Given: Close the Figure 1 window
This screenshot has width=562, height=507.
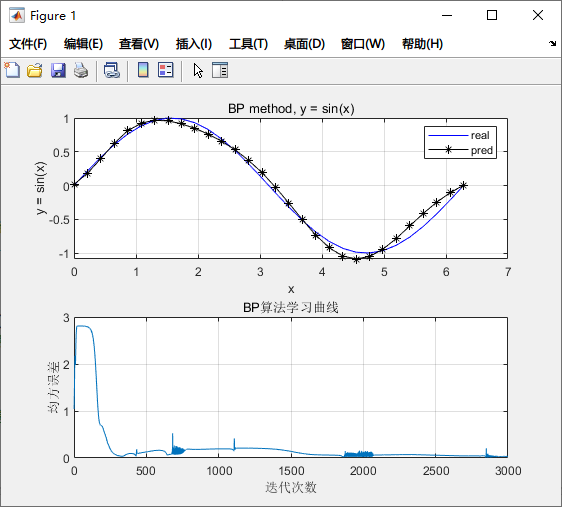Looking at the screenshot, I should (538, 15).
